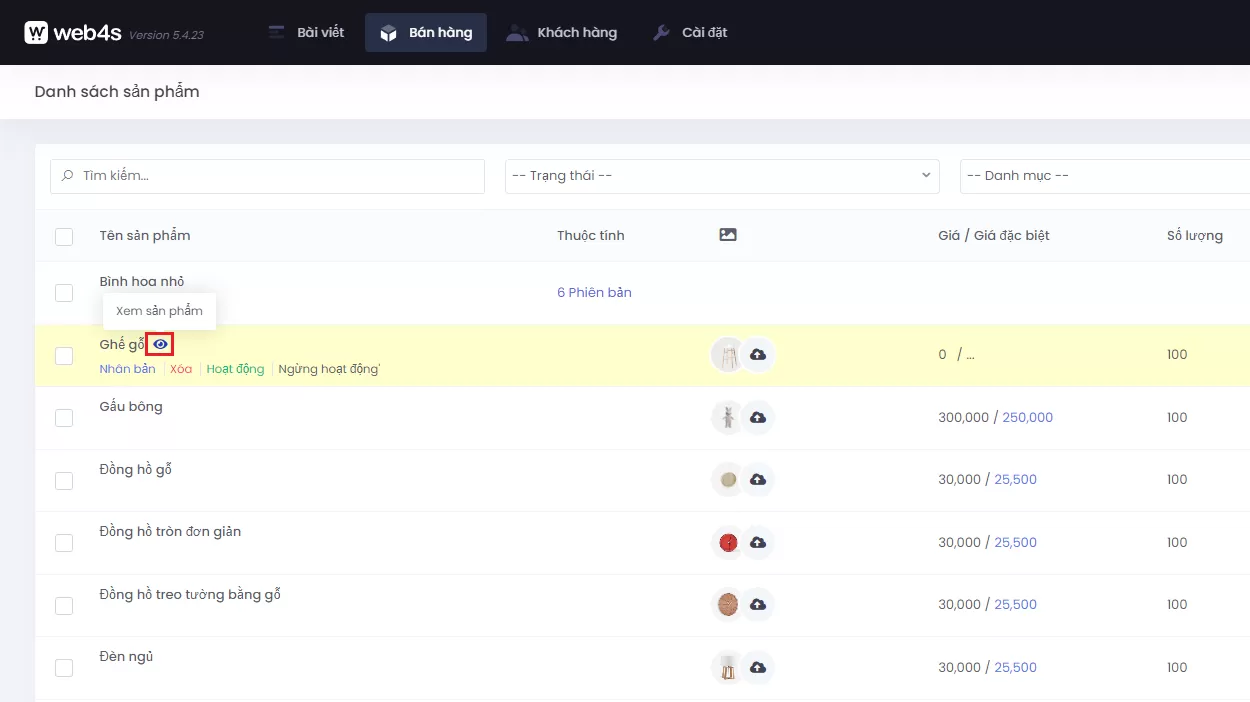Click Nhân bản link under Ghế gỗ
Image resolution: width=1250 pixels, height=702 pixels.
[x=127, y=369]
